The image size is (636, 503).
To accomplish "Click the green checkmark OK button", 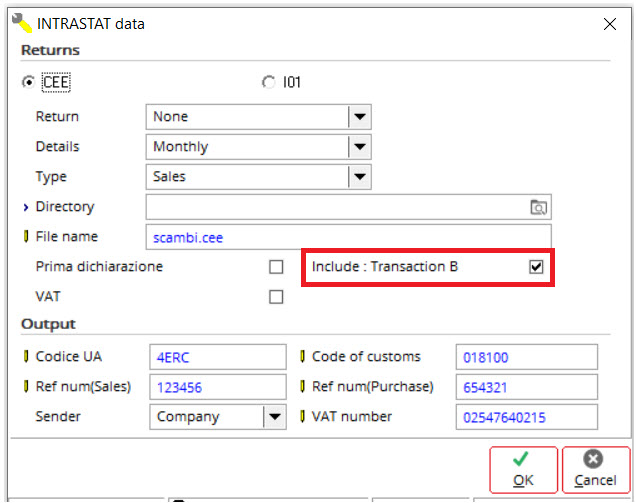I will tap(523, 470).
